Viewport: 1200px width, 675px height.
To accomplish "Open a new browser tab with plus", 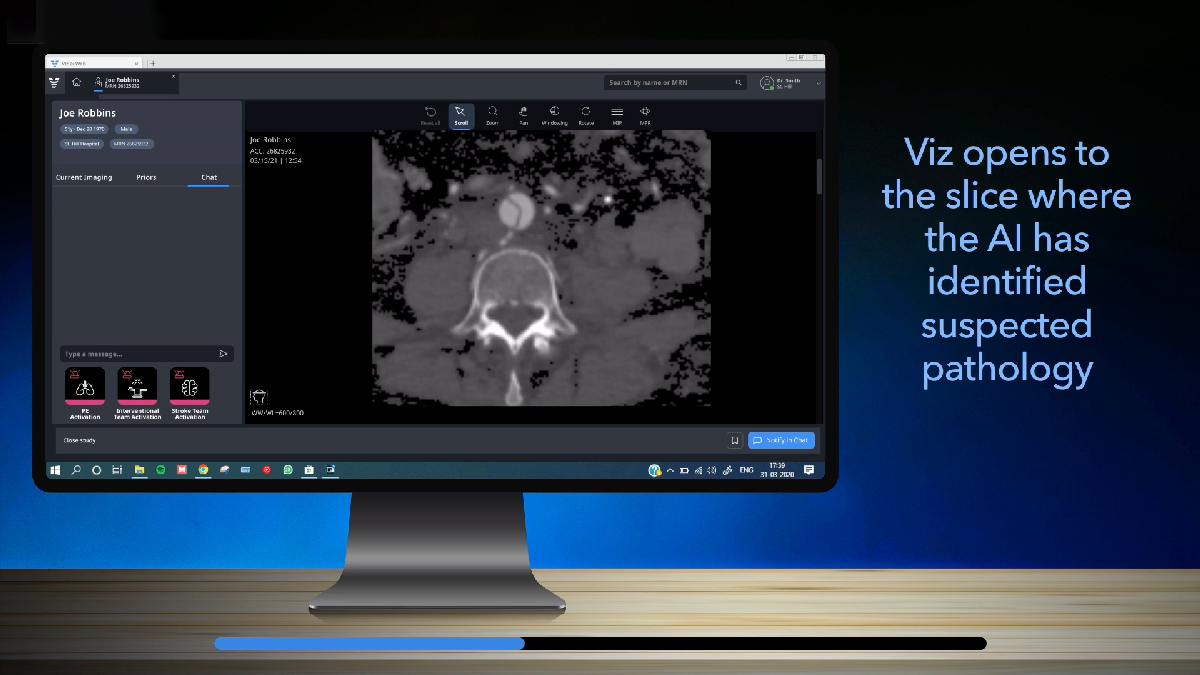I will (x=152, y=63).
